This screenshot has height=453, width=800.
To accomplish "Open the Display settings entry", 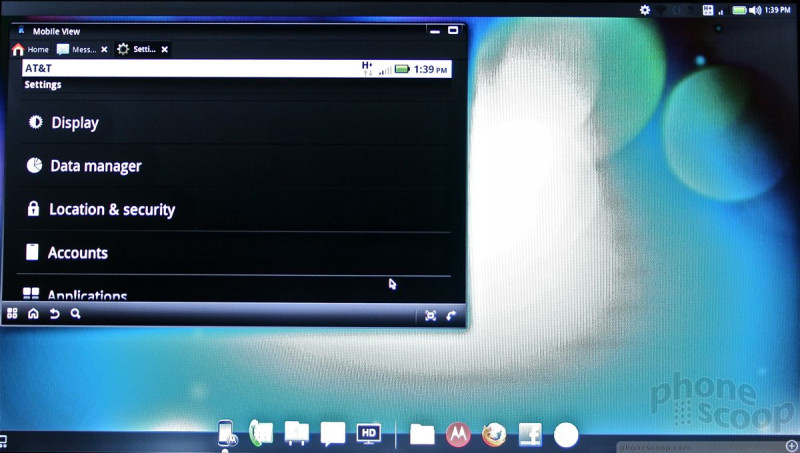I will 235,123.
